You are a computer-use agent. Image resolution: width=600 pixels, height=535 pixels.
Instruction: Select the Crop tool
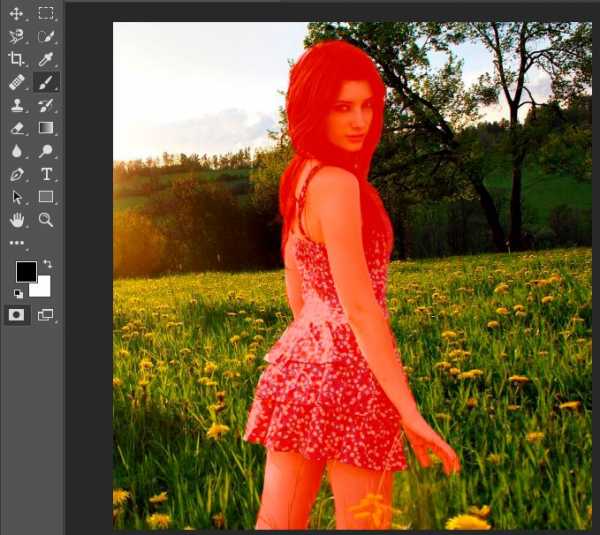pyautogui.click(x=16, y=59)
